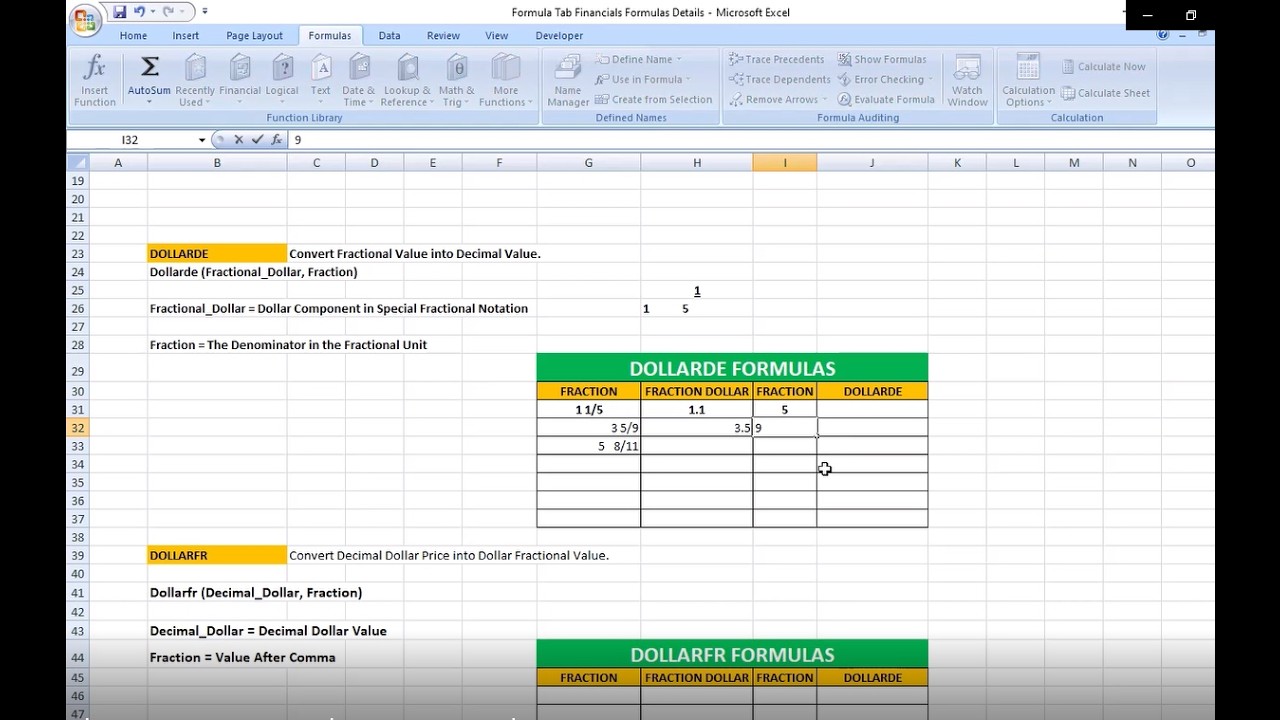
Task: Open Date & Time functions list
Action: (358, 81)
